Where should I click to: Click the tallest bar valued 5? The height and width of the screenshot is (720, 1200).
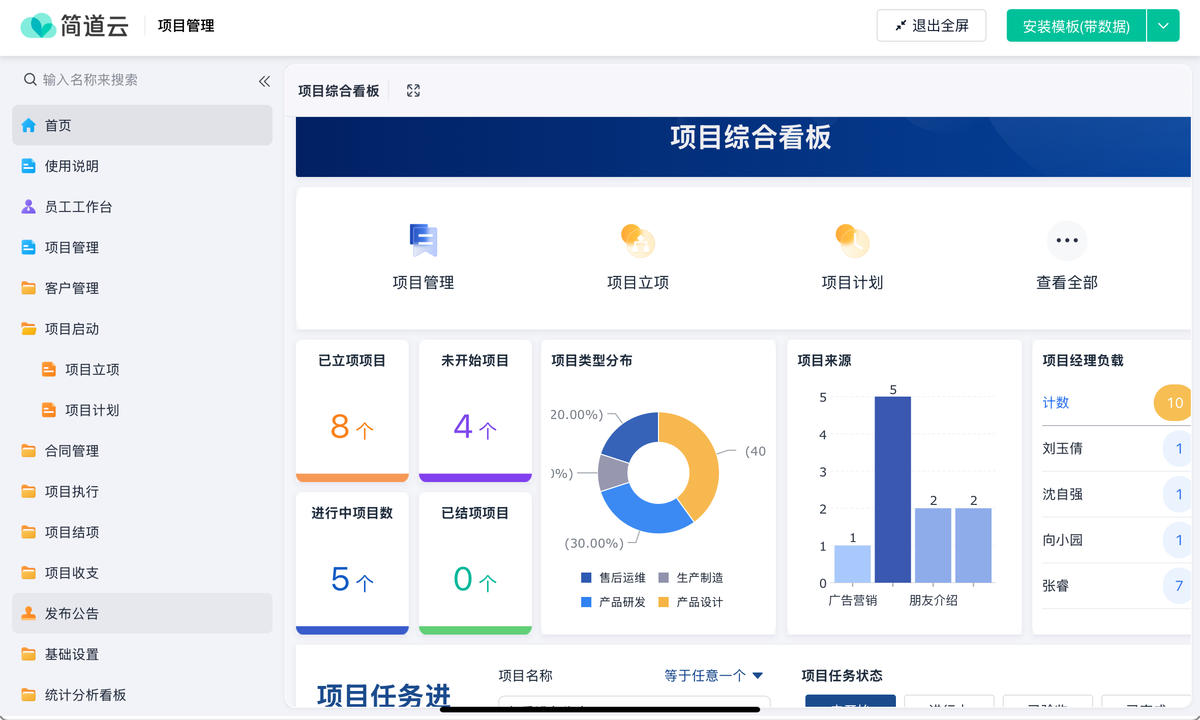click(893, 490)
